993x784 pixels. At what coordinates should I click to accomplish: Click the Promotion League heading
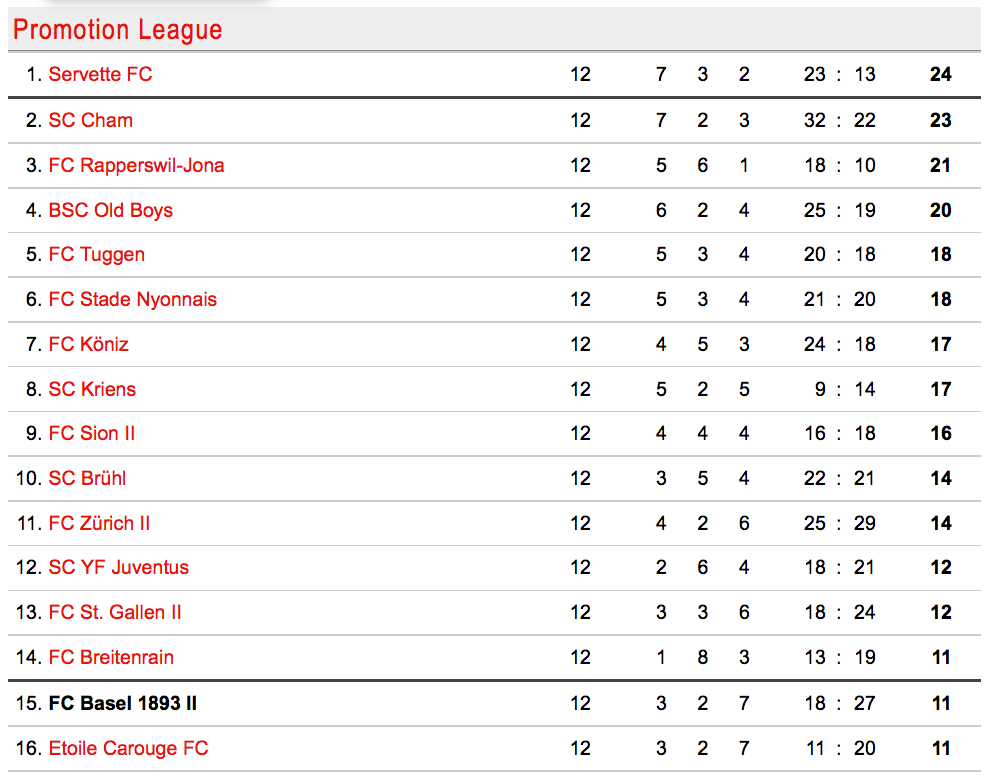(118, 30)
